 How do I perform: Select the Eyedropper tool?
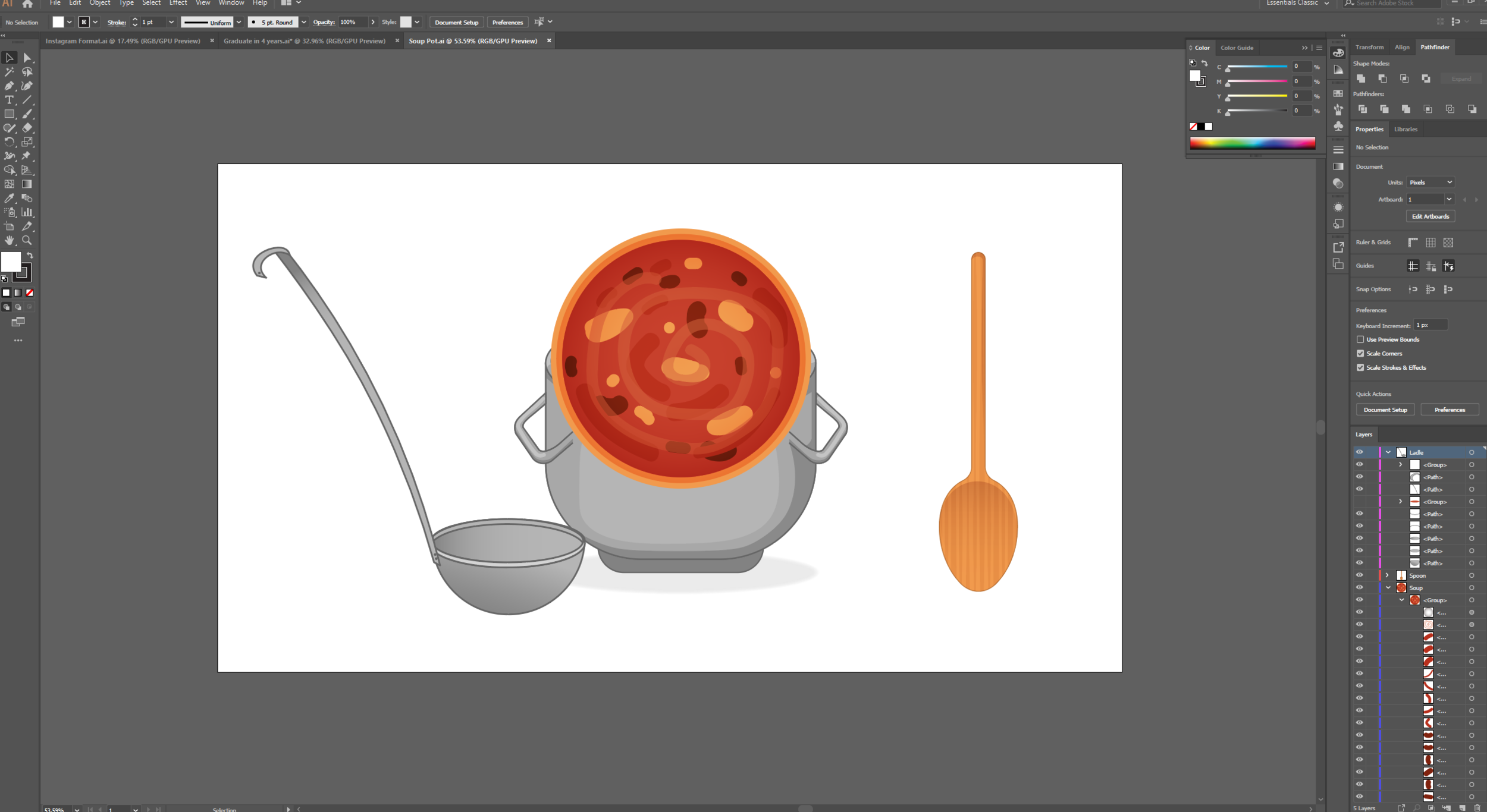(9, 199)
